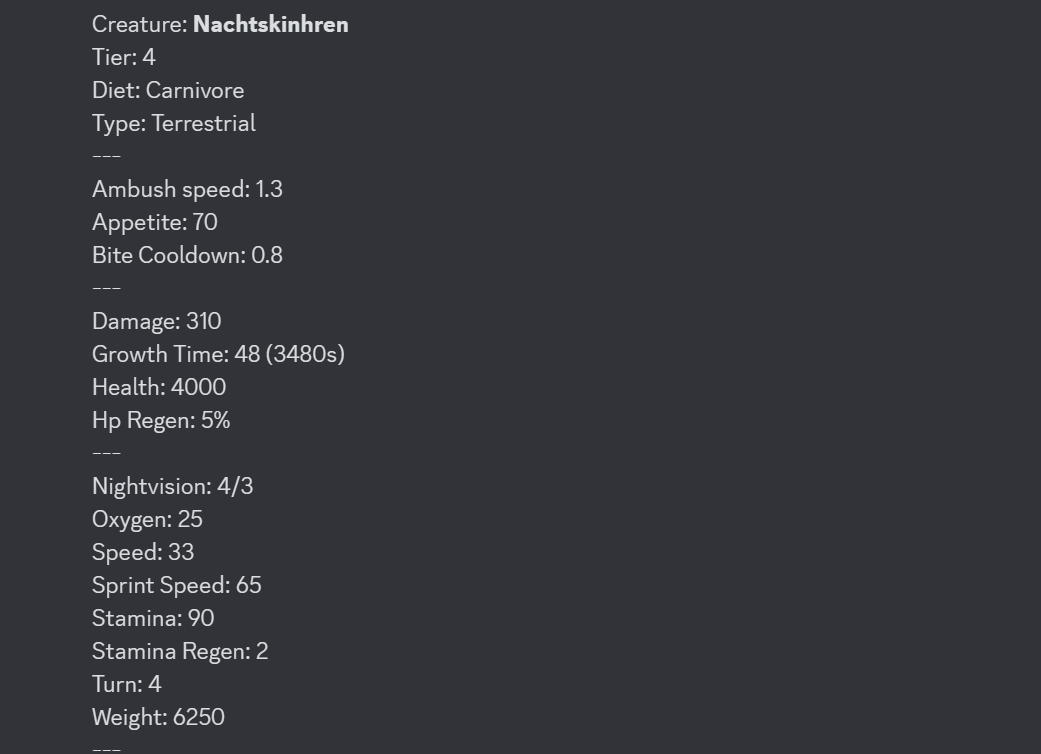The image size is (1041, 754).
Task: Click the Growth Time: 48 (3480s) line
Action: [218, 354]
